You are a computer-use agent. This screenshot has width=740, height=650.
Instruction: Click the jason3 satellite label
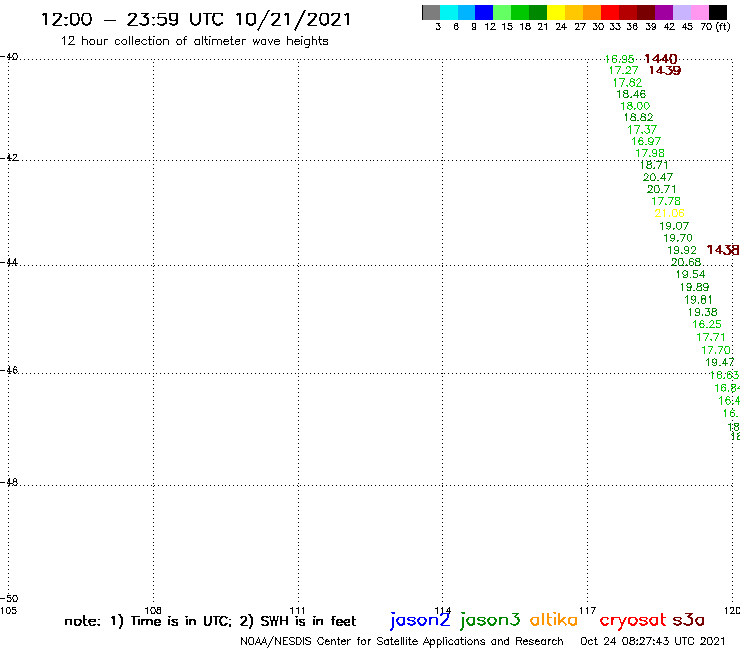pyautogui.click(x=490, y=620)
